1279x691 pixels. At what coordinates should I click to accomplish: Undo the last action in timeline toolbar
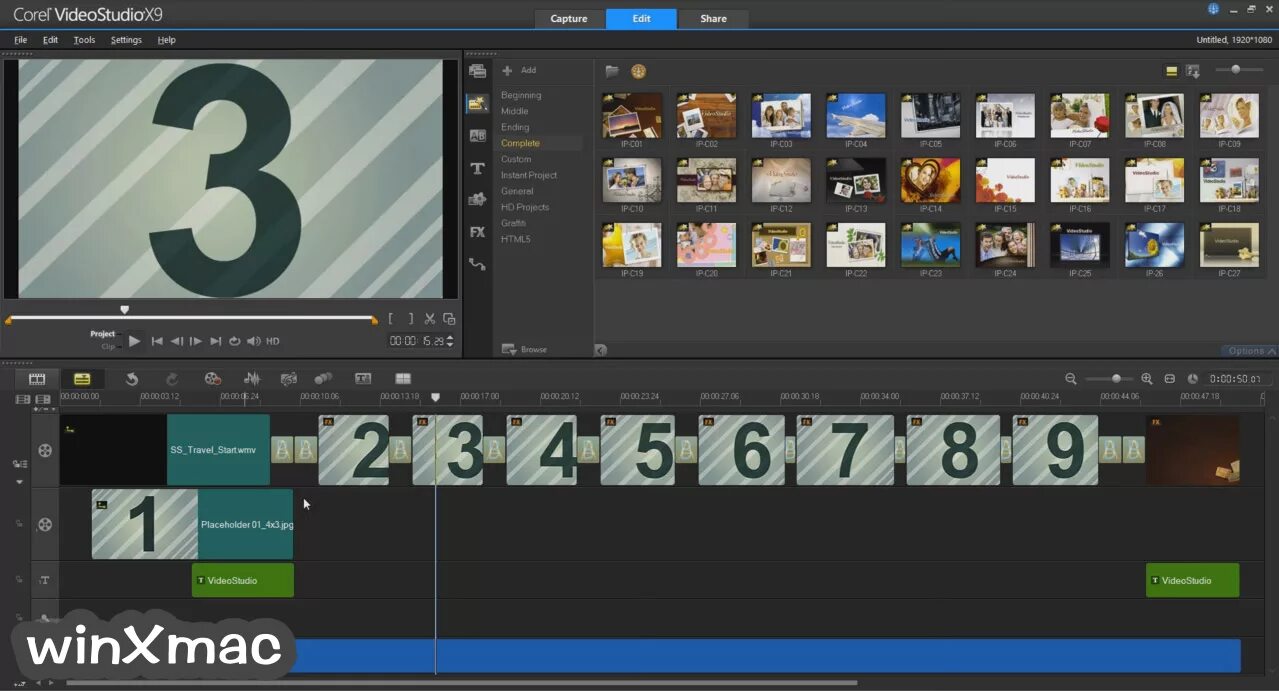[x=131, y=379]
